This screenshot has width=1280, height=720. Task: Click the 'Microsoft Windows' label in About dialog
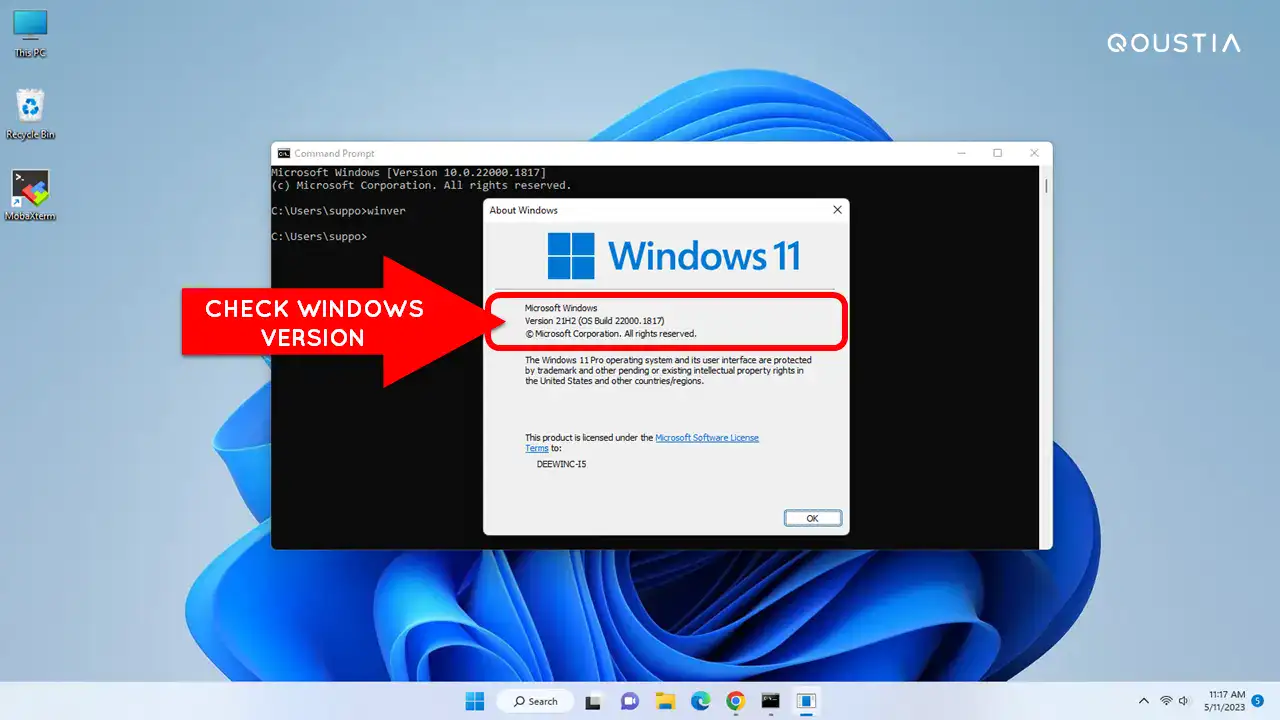(x=561, y=308)
